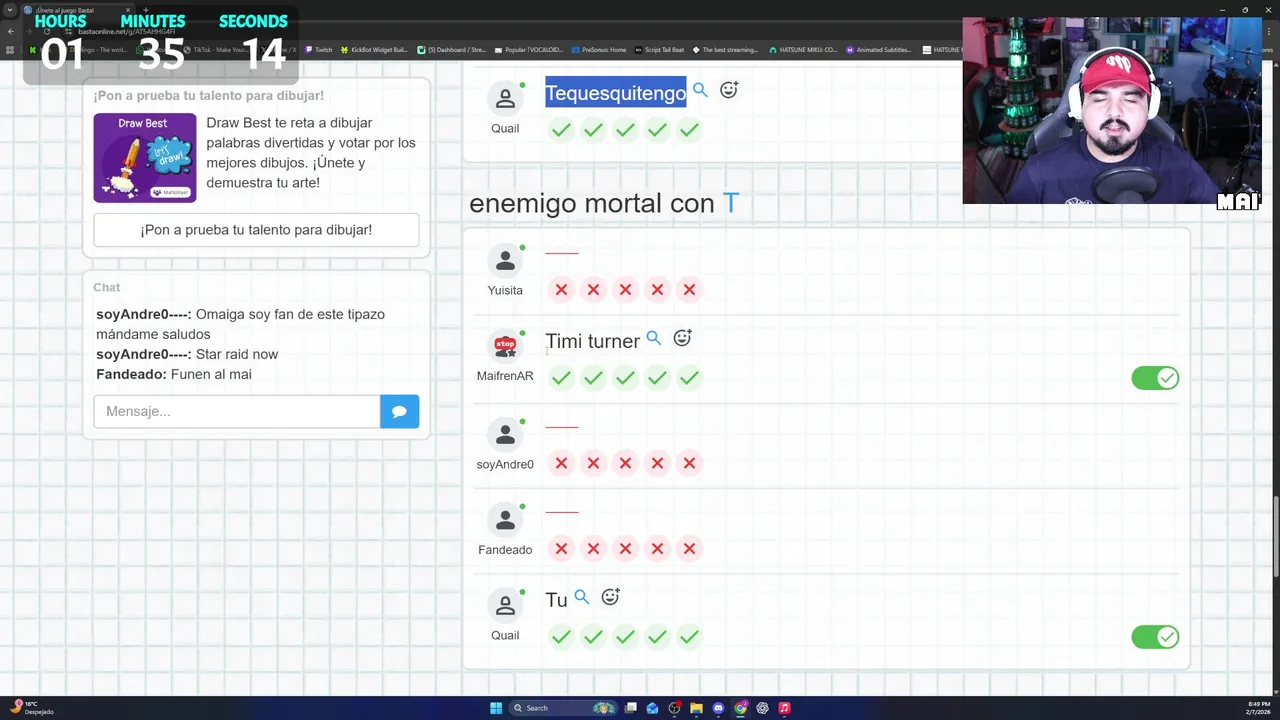Click the Mensaje chat input field

pyautogui.click(x=237, y=411)
